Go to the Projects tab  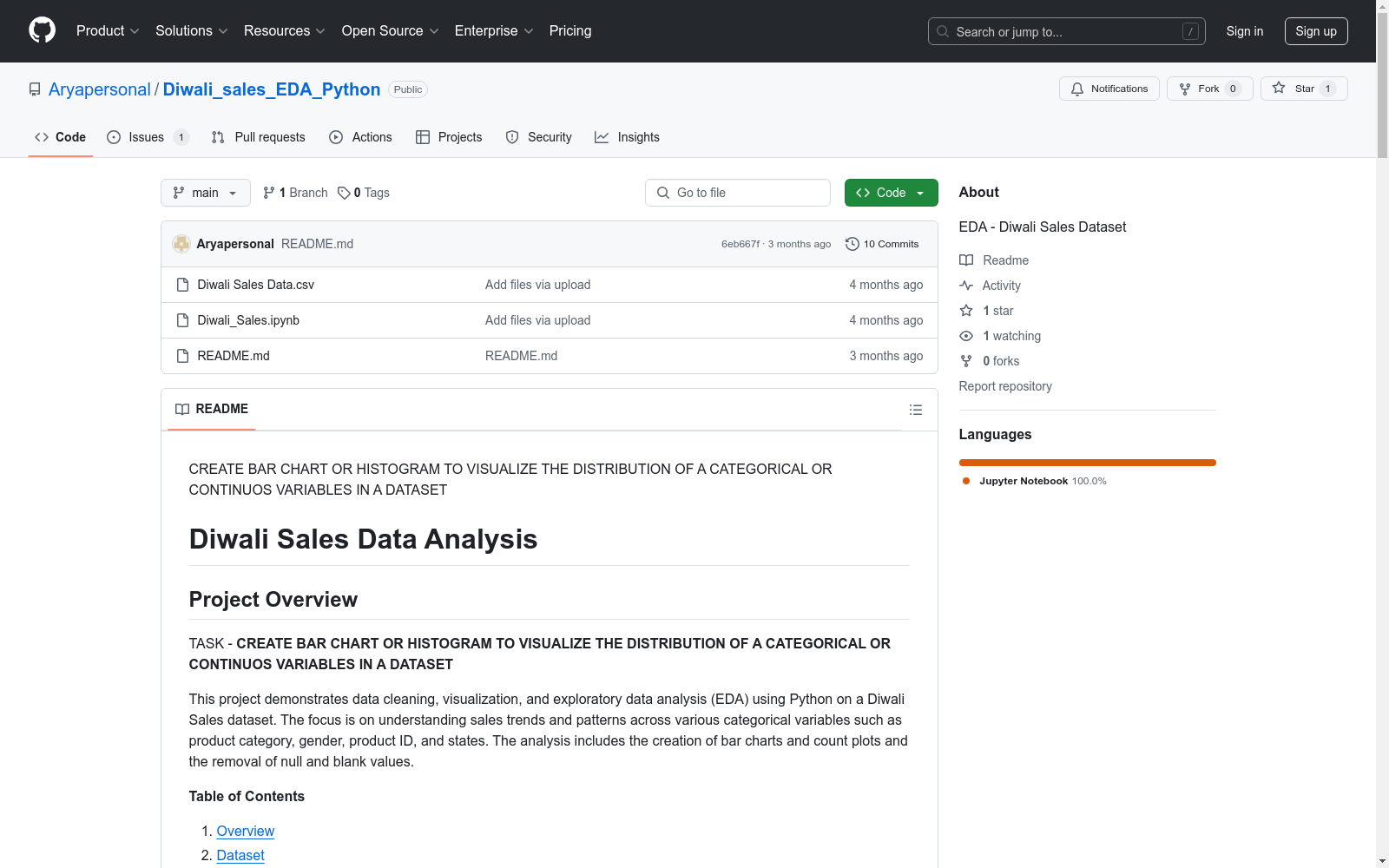tap(449, 137)
